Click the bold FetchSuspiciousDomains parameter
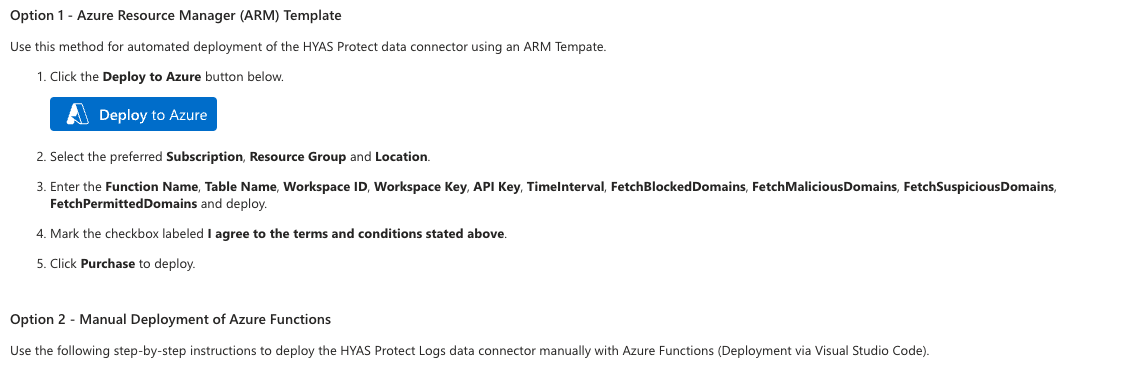 coord(979,187)
